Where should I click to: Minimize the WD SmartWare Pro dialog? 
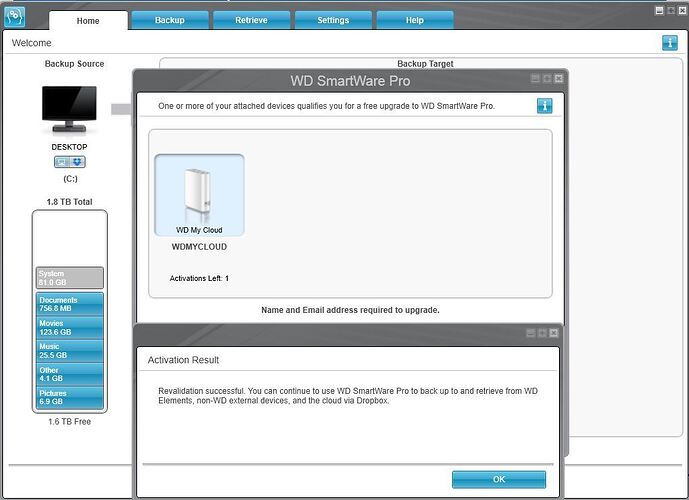click(535, 79)
